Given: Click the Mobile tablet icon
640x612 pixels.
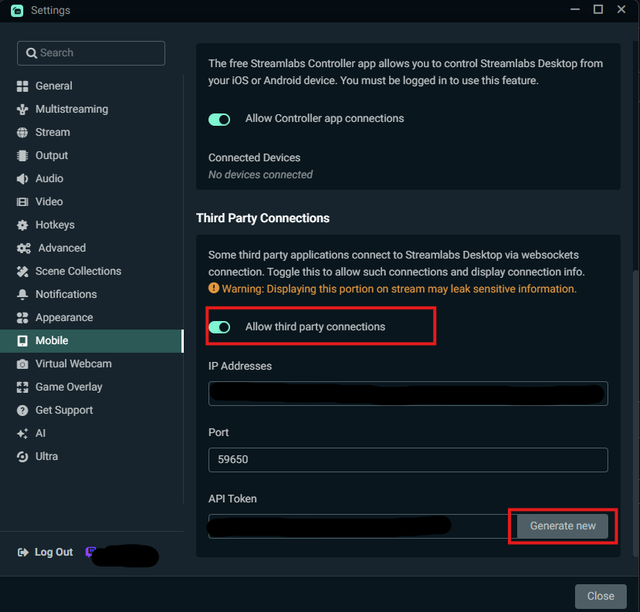Looking at the screenshot, I should click(x=22, y=341).
